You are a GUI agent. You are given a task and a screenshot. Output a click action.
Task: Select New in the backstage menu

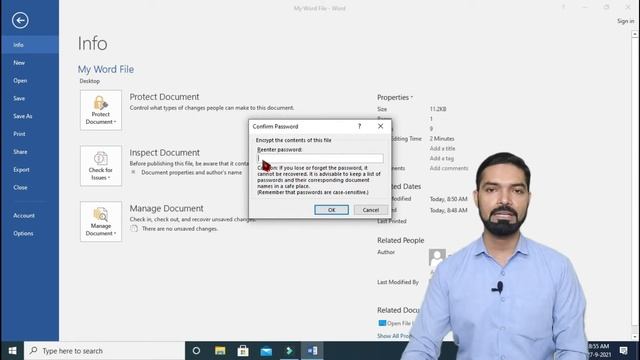29,63
